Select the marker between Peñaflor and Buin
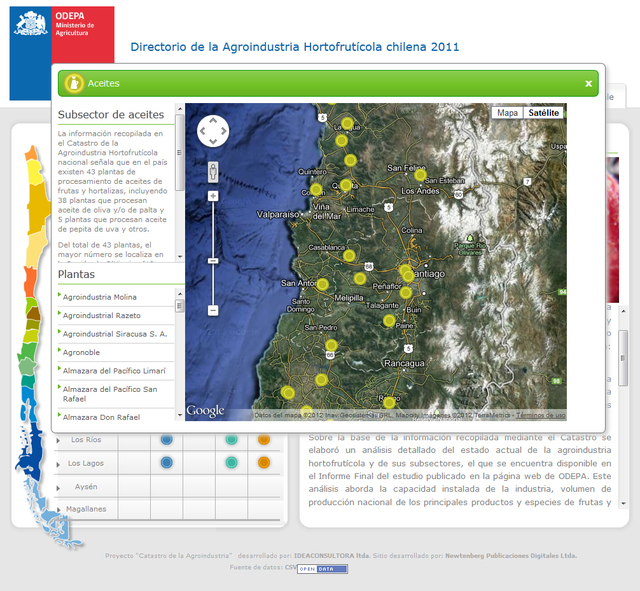This screenshot has height=591, width=640. point(406,293)
